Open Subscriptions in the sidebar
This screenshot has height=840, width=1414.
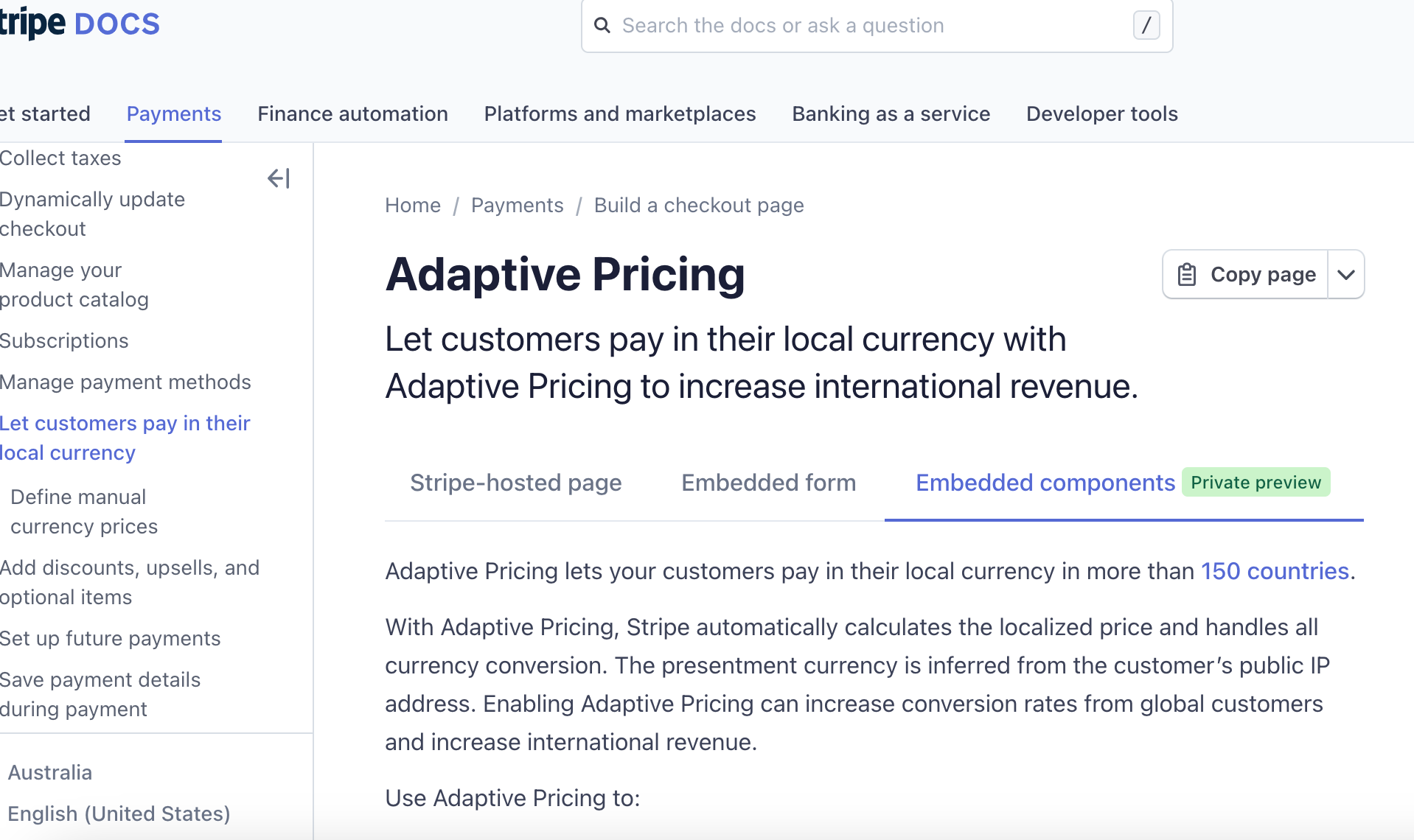point(64,341)
